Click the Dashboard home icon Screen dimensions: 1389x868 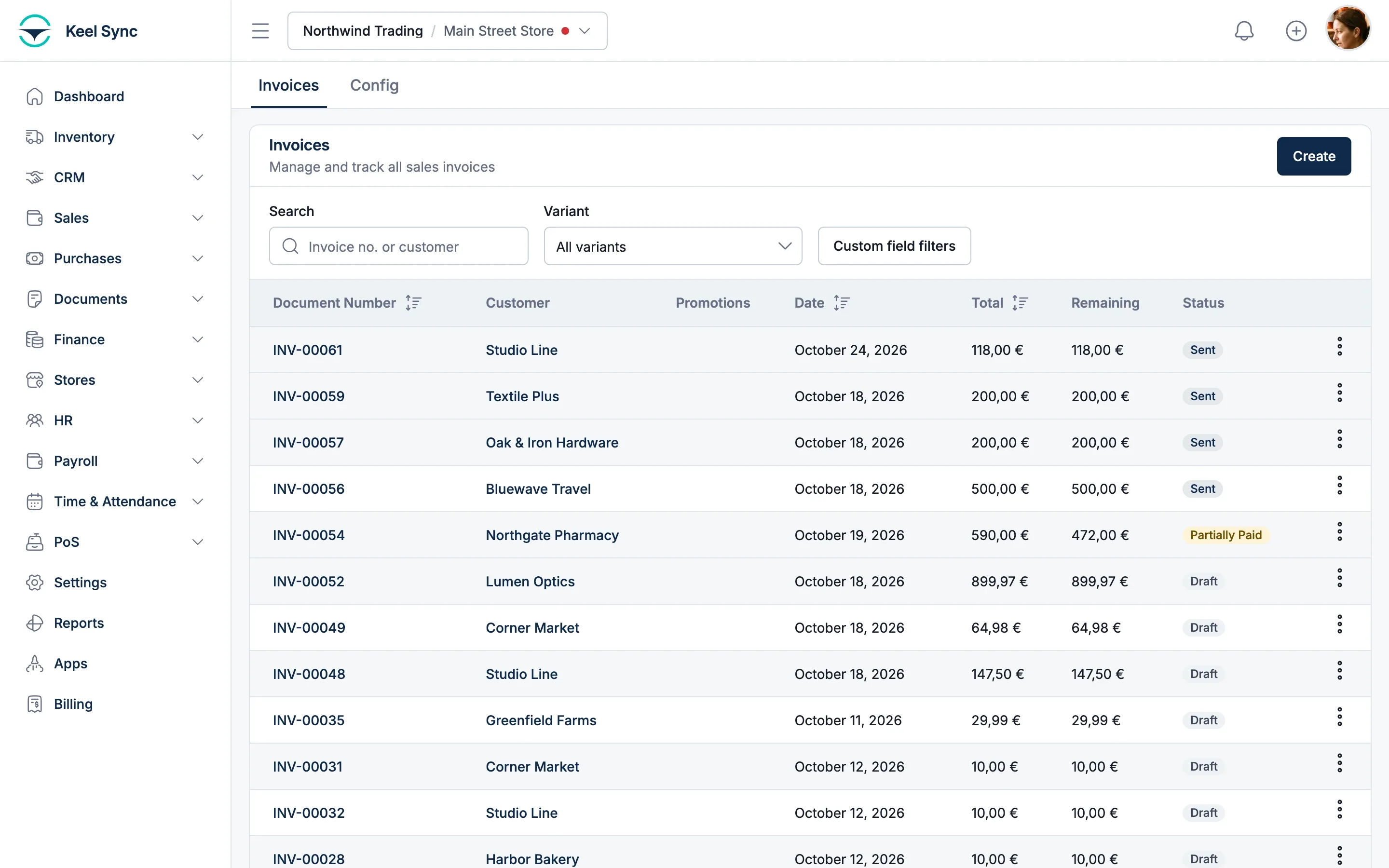click(x=34, y=96)
